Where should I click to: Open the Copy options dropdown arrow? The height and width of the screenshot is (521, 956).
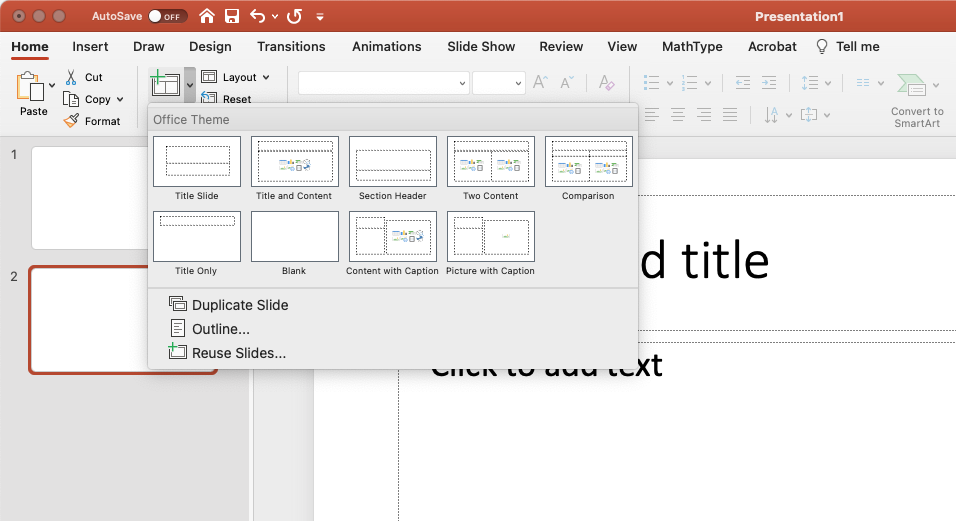[x=120, y=99]
